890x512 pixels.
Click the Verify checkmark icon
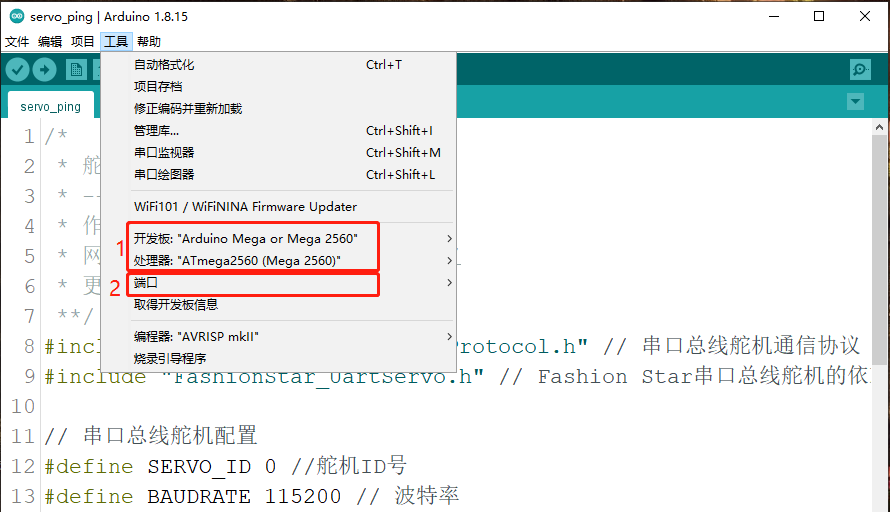pos(17,69)
